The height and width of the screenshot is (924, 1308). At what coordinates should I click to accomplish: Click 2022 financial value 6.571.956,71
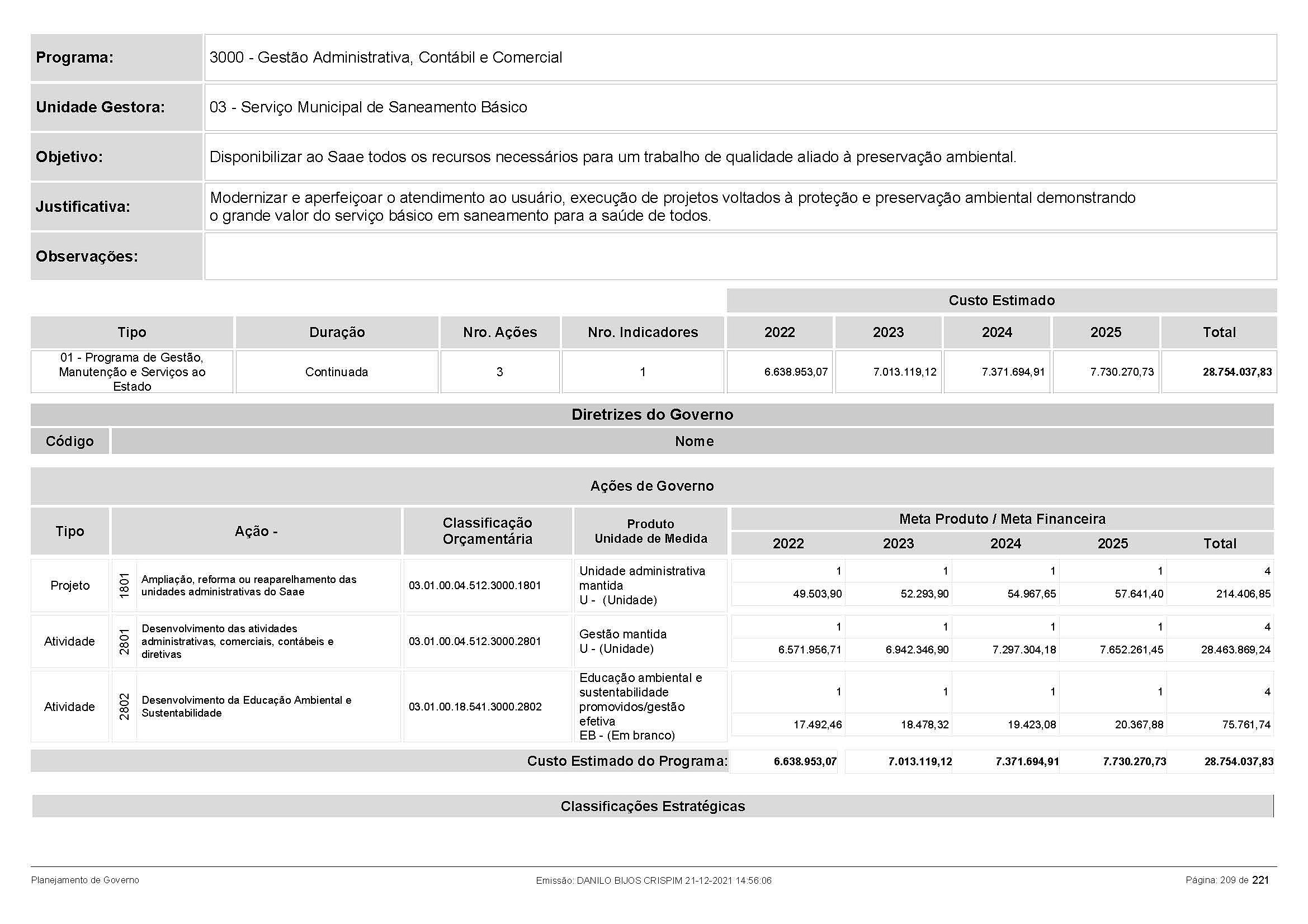tap(809, 650)
